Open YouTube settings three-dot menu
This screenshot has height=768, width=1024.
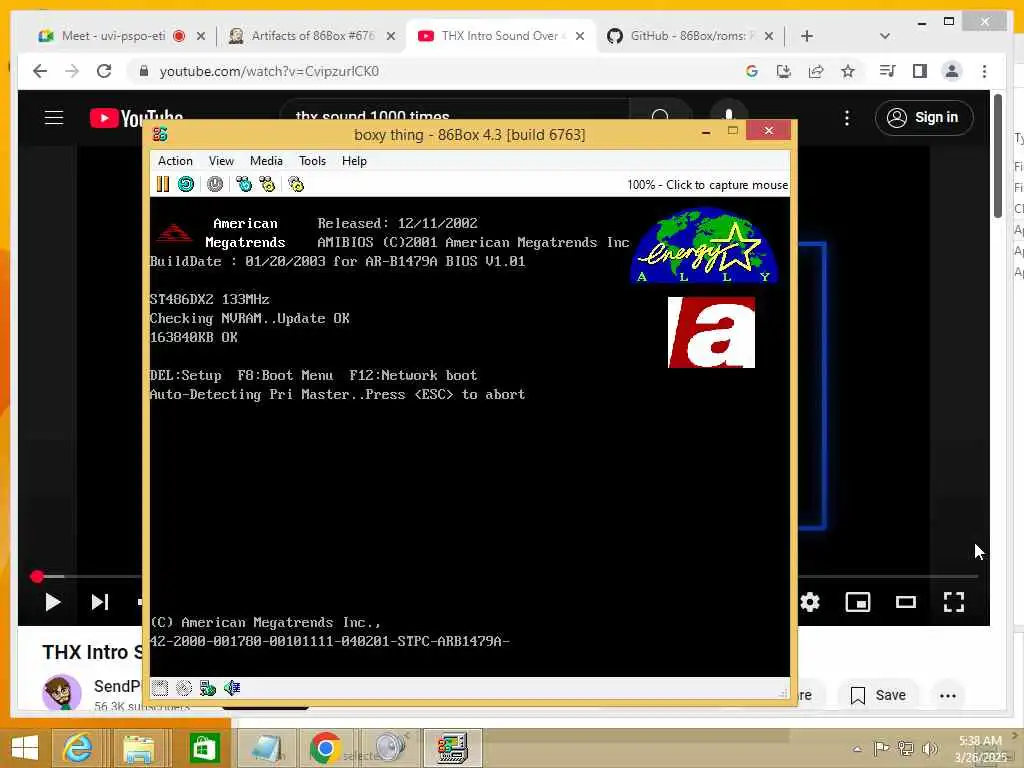[x=847, y=118]
